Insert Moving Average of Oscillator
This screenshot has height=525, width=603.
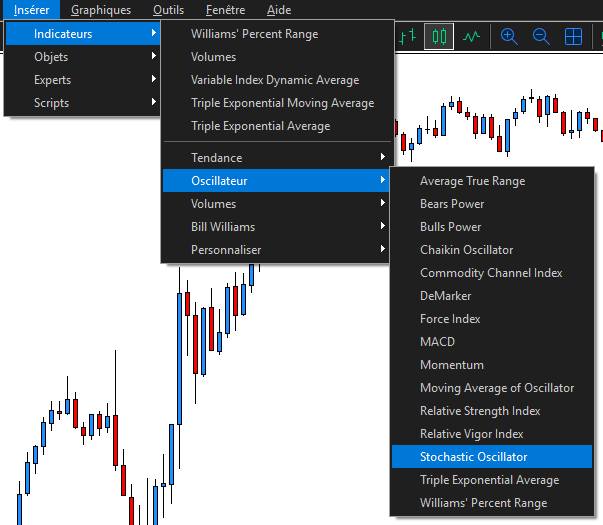pos(492,388)
